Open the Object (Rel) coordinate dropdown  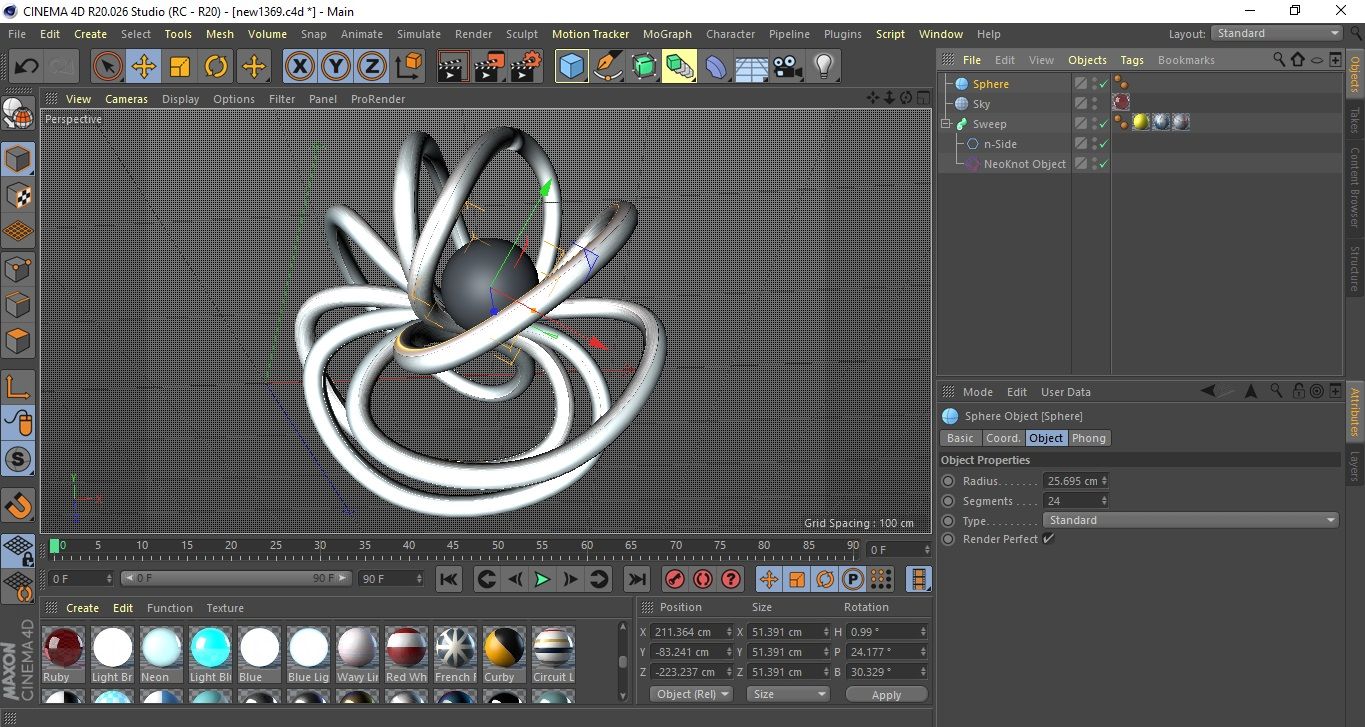click(x=691, y=694)
